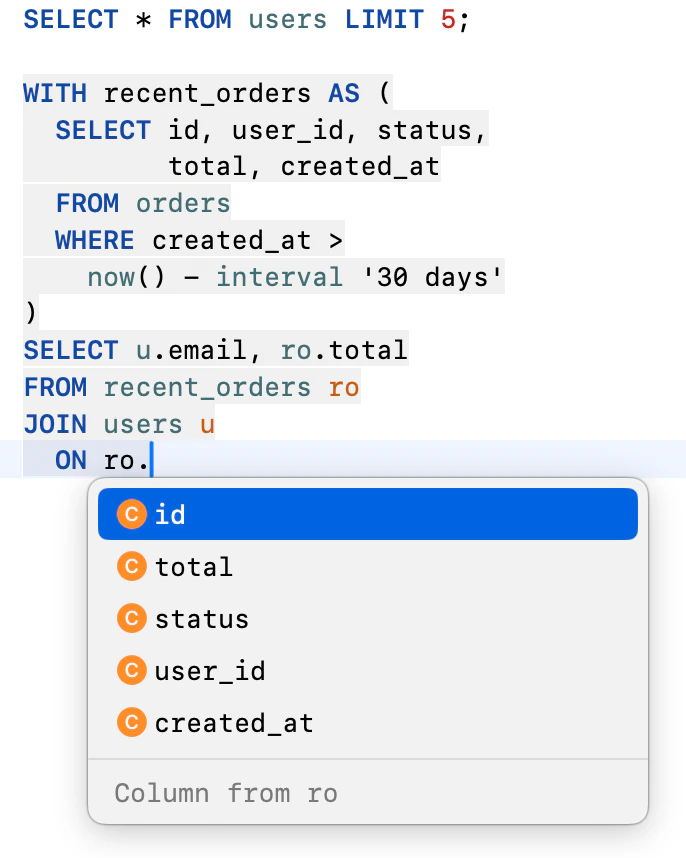This screenshot has height=858, width=686.
Task: Click the column icon next to user_id
Action: click(132, 670)
